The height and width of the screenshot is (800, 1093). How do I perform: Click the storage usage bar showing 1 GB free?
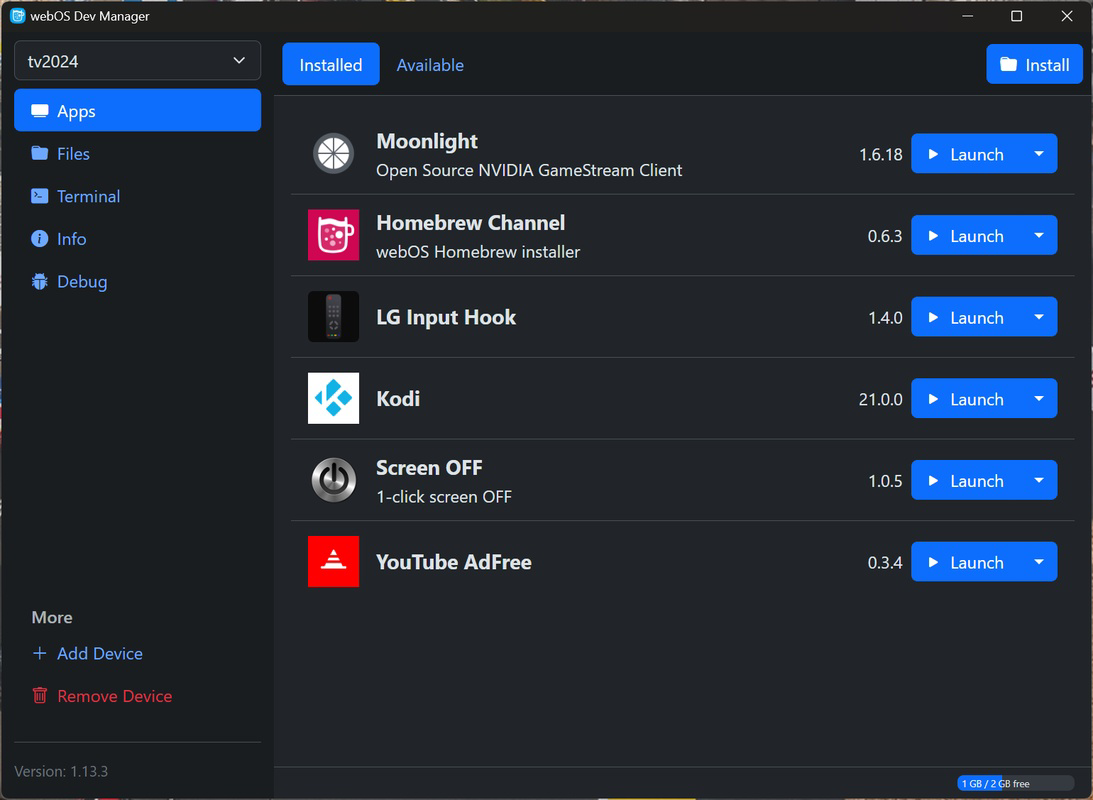[x=1017, y=783]
